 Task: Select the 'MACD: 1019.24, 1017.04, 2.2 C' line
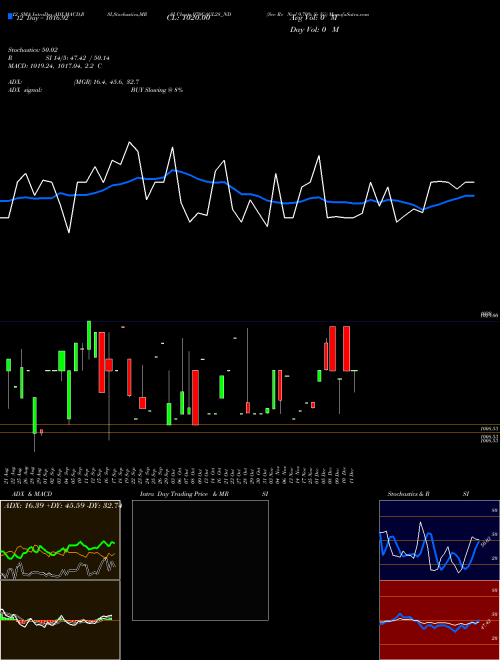pos(55,66)
